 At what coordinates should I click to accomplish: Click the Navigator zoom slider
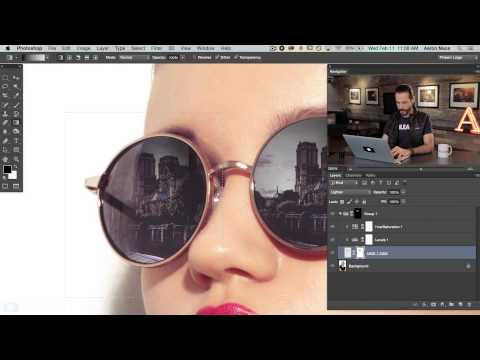click(421, 169)
